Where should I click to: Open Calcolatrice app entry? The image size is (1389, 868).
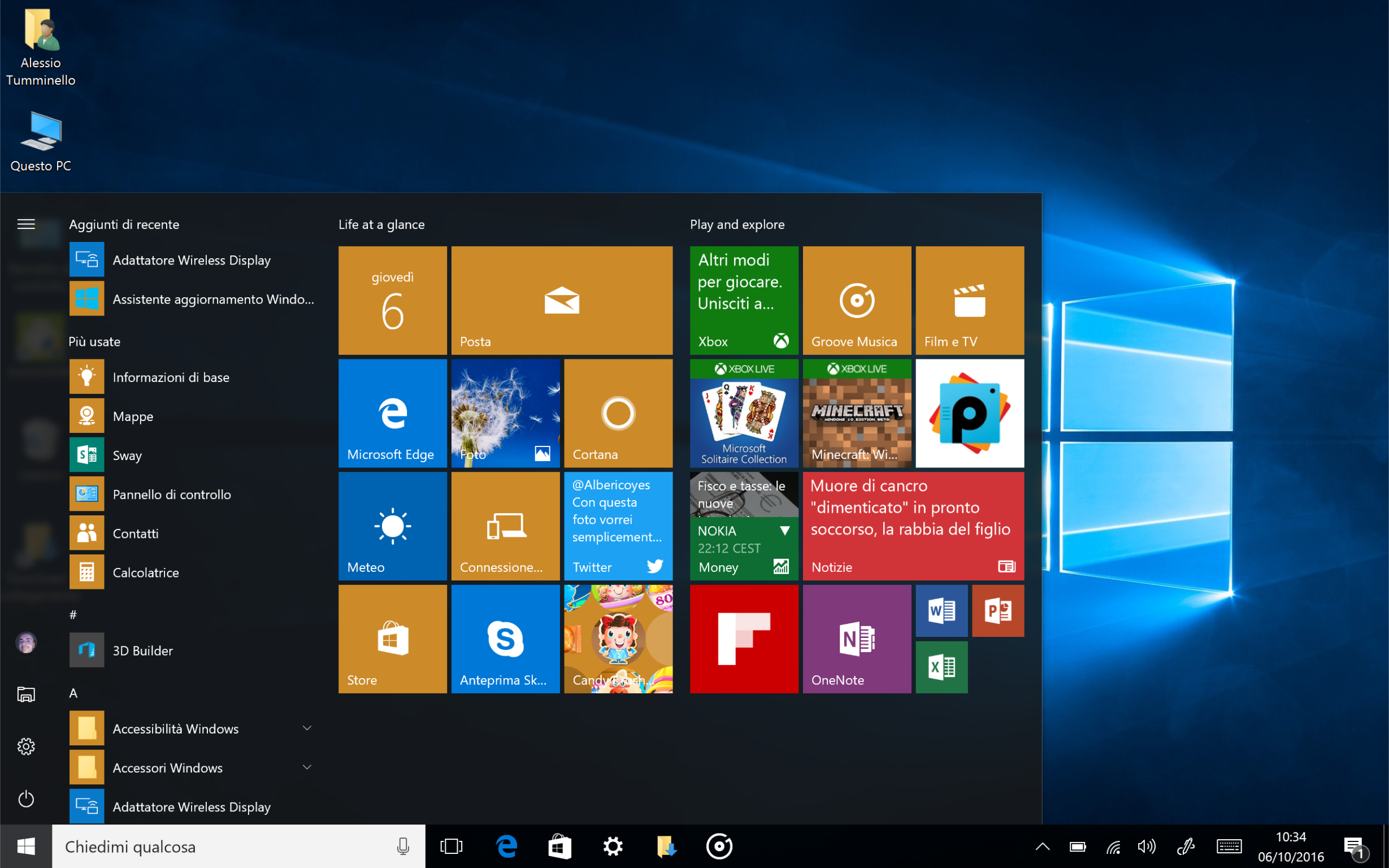(x=192, y=572)
